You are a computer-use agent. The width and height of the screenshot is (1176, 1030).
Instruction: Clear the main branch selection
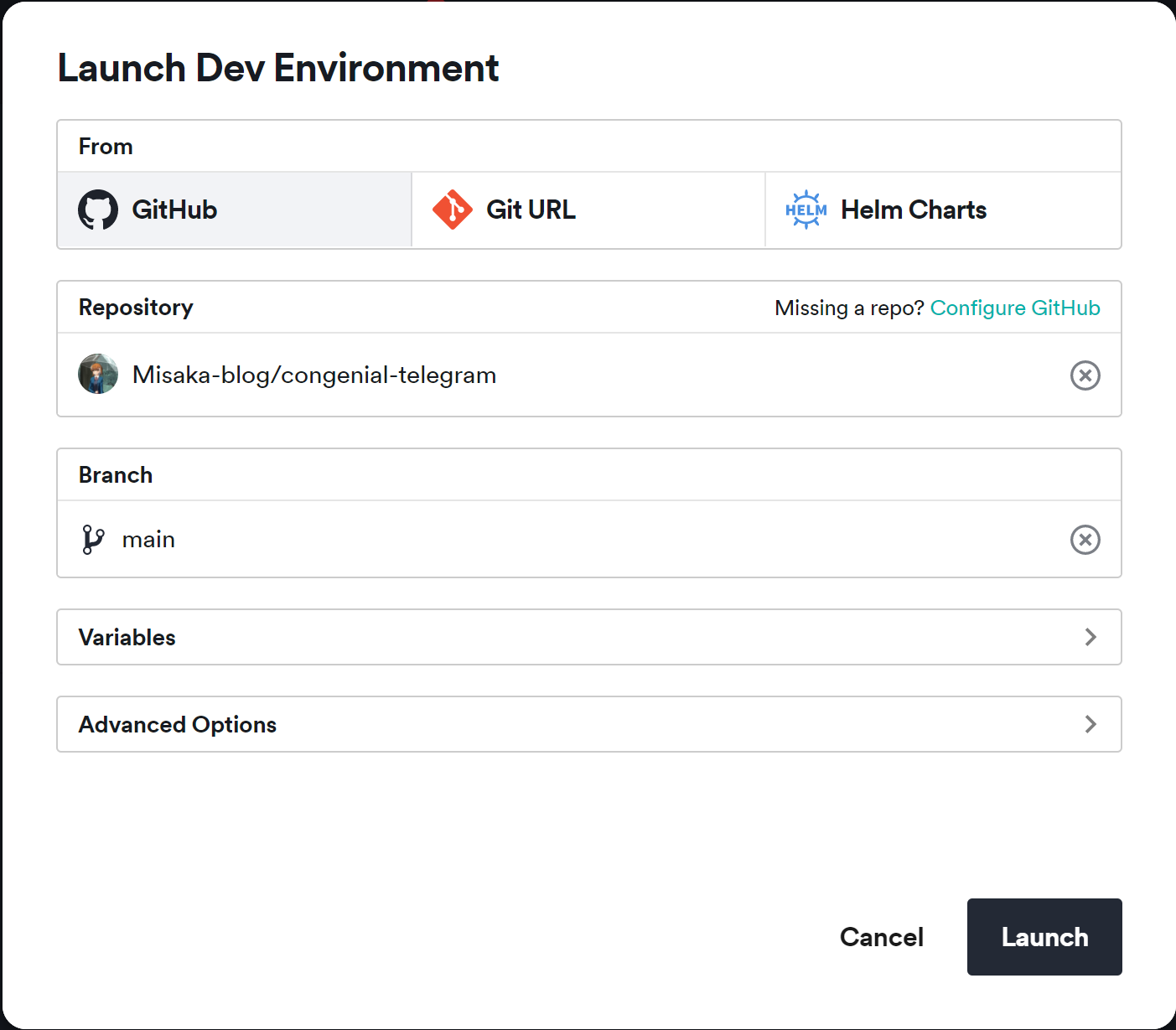[1085, 540]
